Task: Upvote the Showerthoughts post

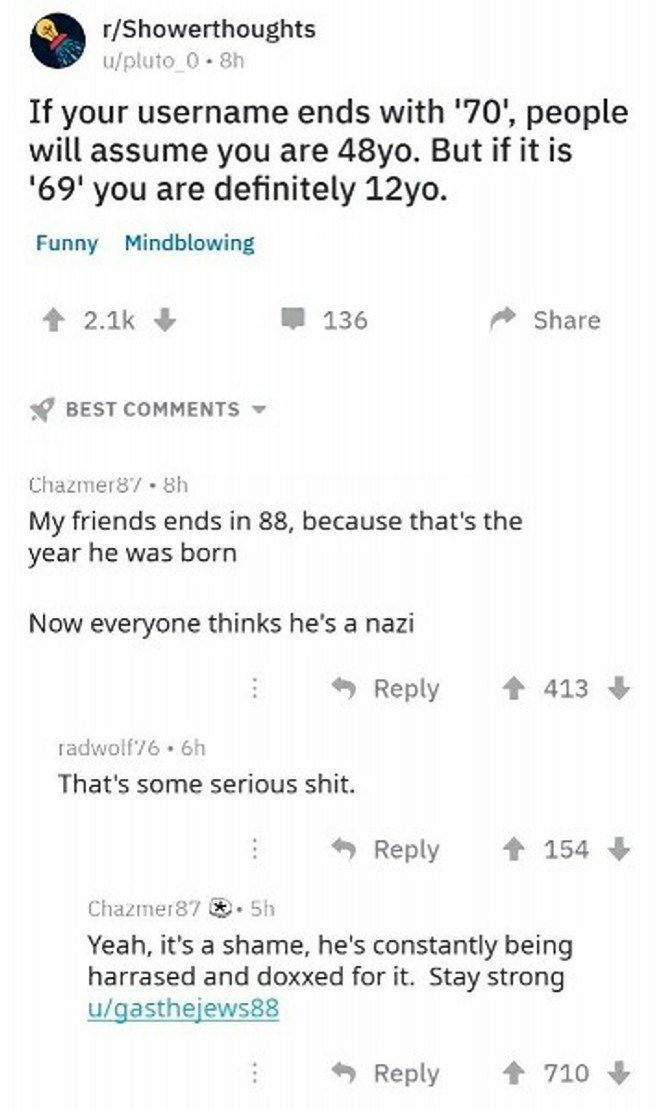Action: pos(52,321)
